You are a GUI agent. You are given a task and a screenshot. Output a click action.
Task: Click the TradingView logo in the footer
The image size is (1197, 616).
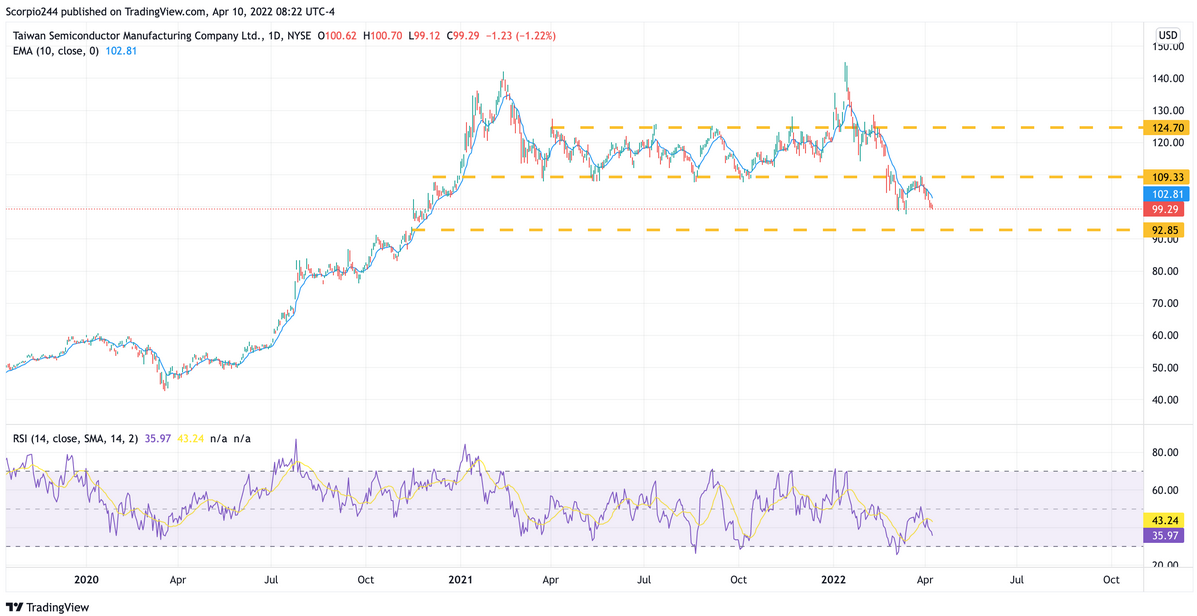[x=47, y=607]
